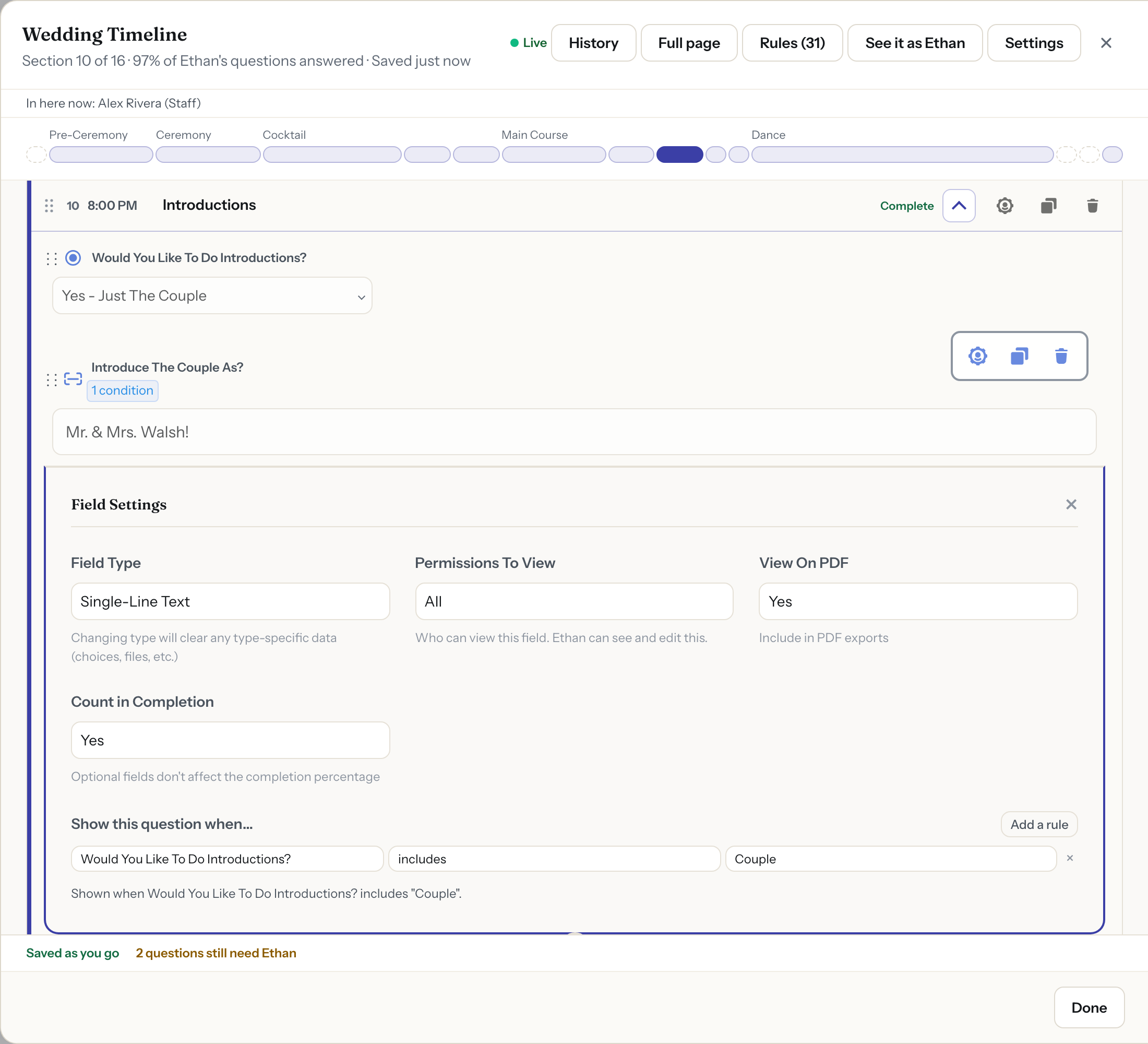Open the History view

tap(593, 43)
